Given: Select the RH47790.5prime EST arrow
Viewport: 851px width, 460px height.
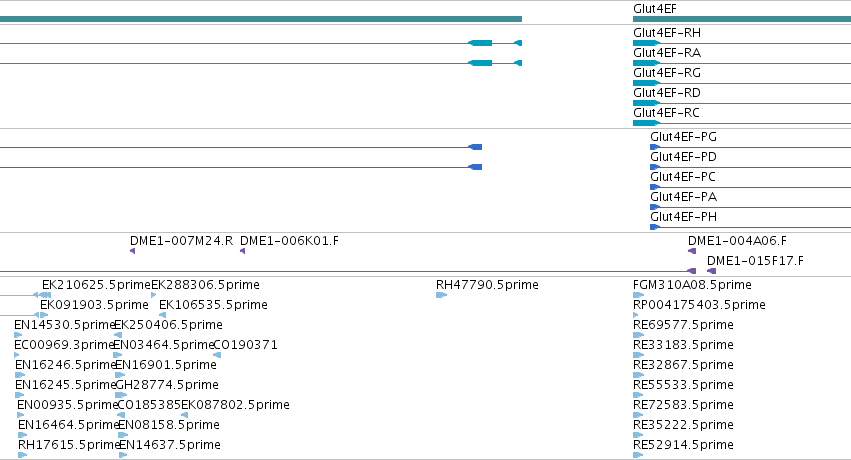Looking at the screenshot, I should pyautogui.click(x=441, y=295).
